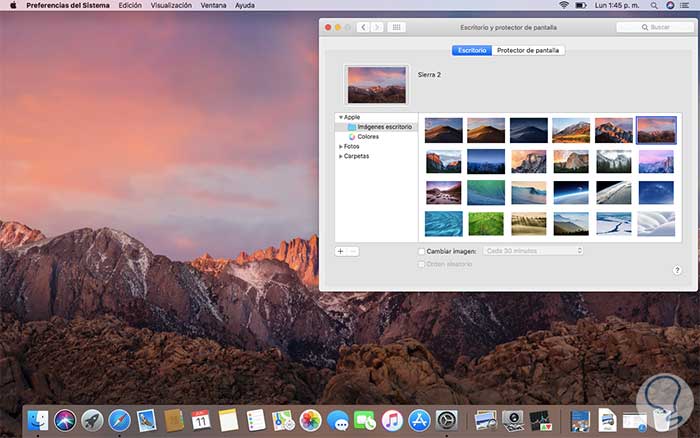Screen dimensions: 700x438
Task: Open Photos colorful flower icon
Action: tap(310, 421)
